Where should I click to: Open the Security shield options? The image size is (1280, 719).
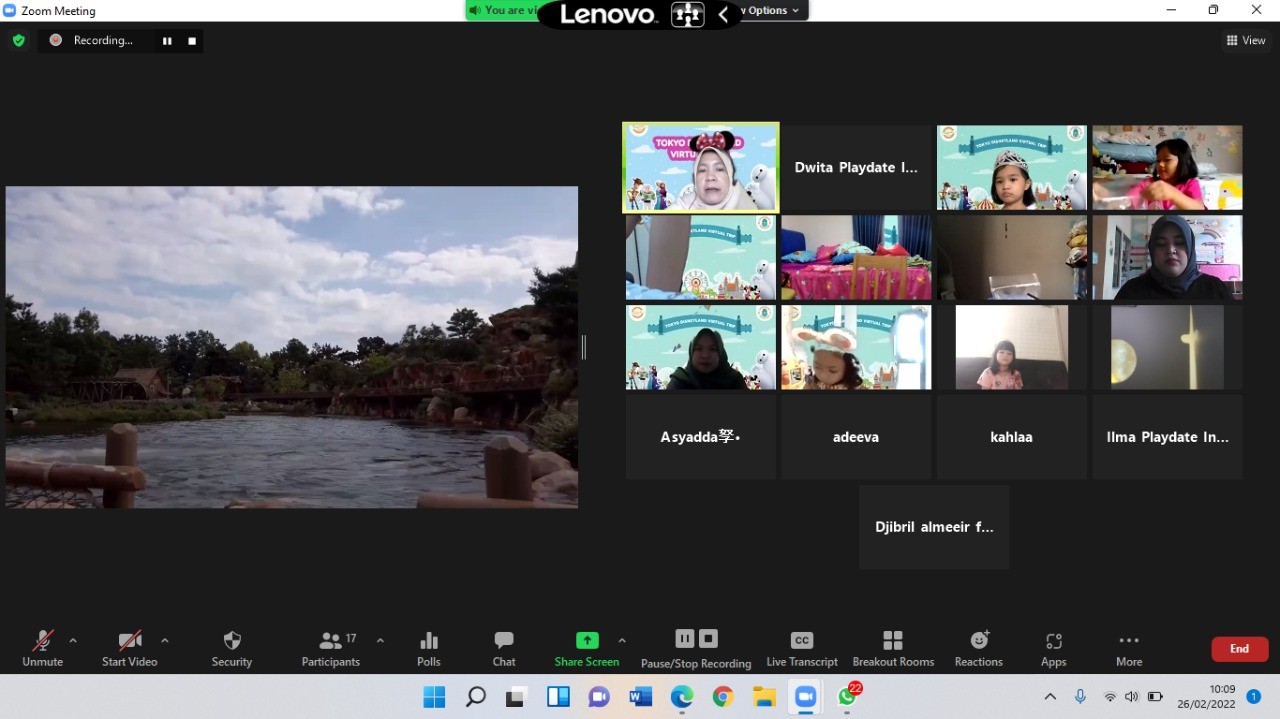click(232, 648)
